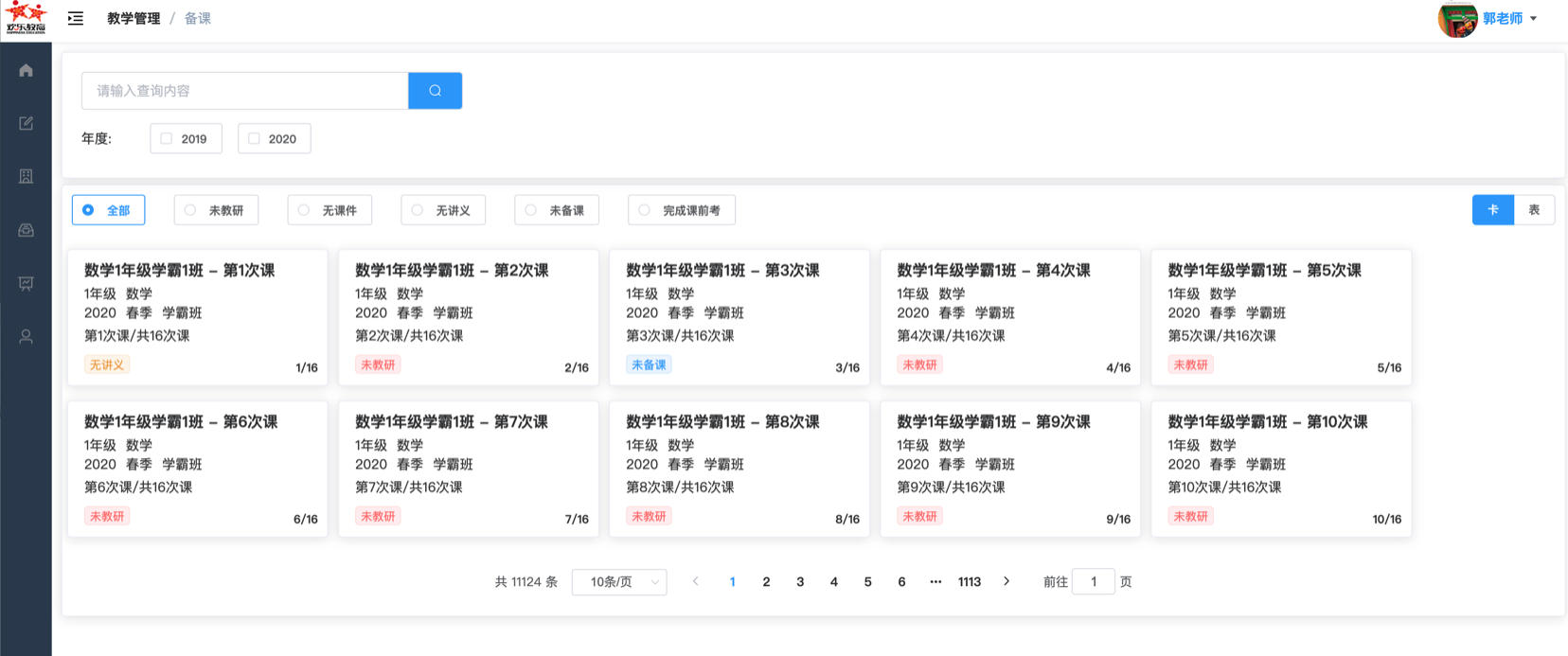Click the blue search magnifier button
1568x656 pixels.
435,91
